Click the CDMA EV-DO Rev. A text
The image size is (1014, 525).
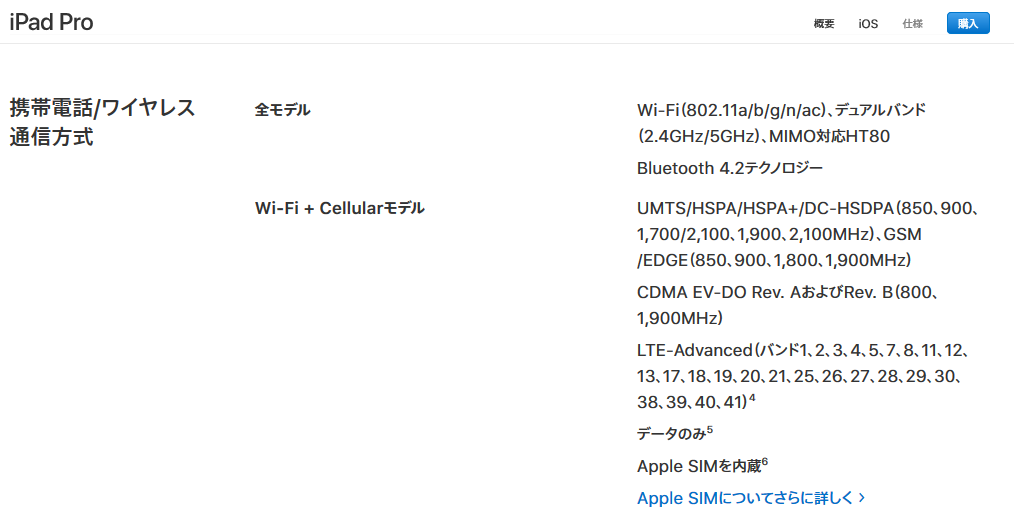pos(788,305)
